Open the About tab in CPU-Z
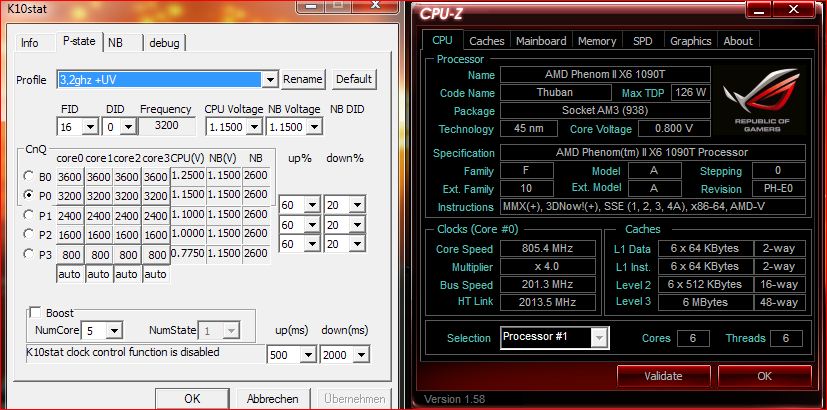The height and width of the screenshot is (410, 827). (738, 41)
